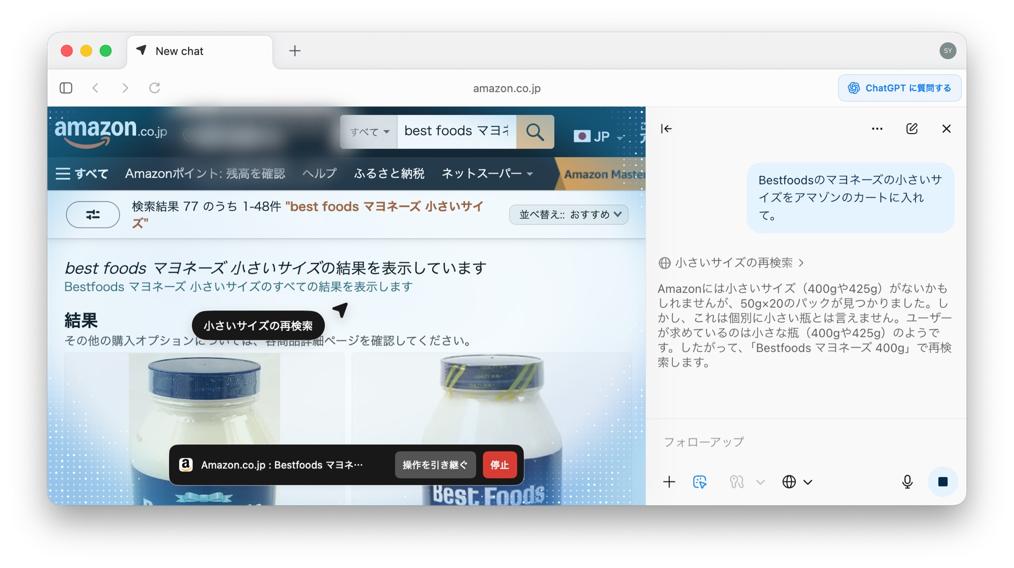The width and height of the screenshot is (1014, 568).
Task: Click 操作を引き継ぐ take over button
Action: tap(435, 465)
